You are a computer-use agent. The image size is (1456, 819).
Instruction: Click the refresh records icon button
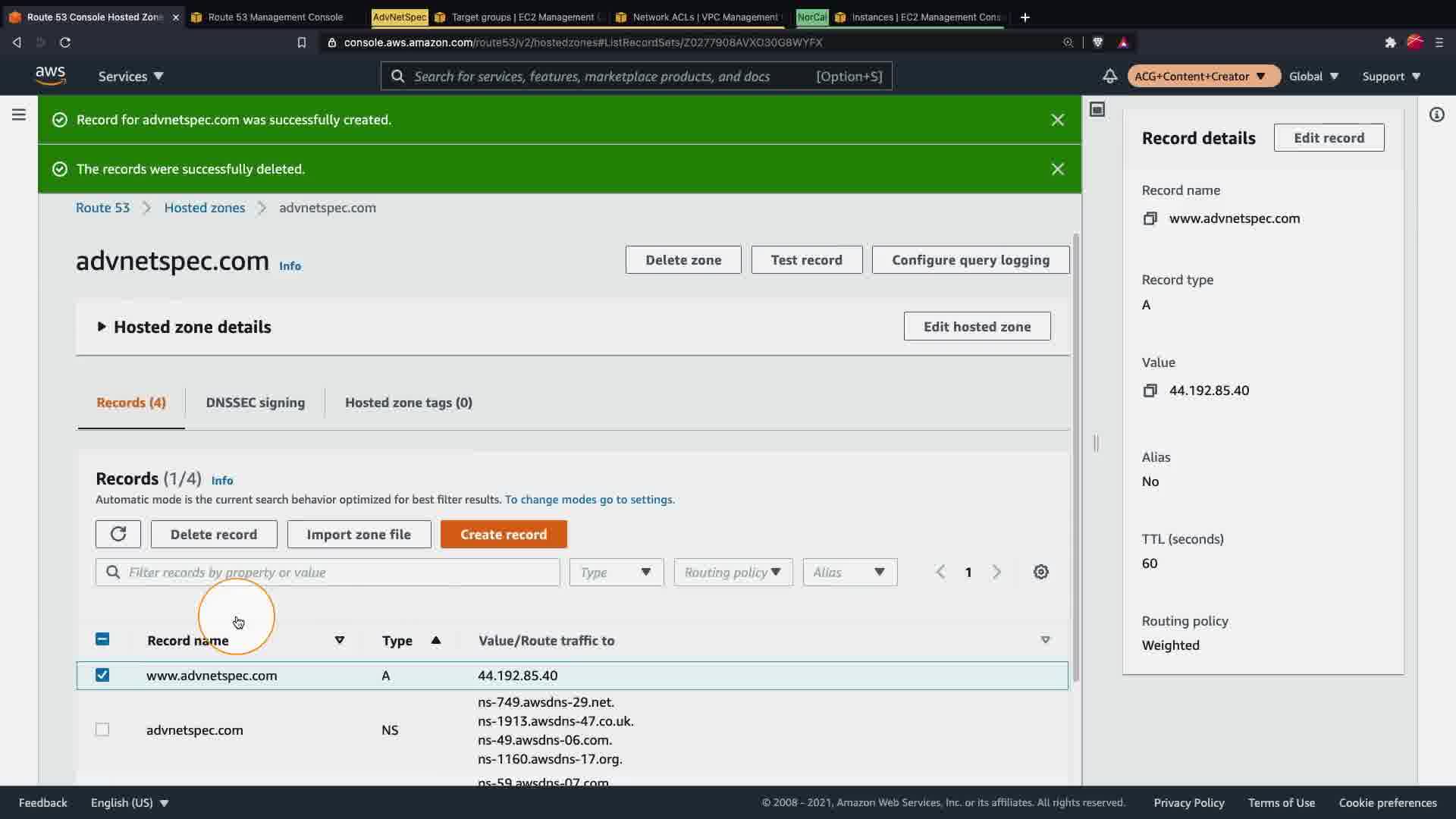tap(118, 534)
